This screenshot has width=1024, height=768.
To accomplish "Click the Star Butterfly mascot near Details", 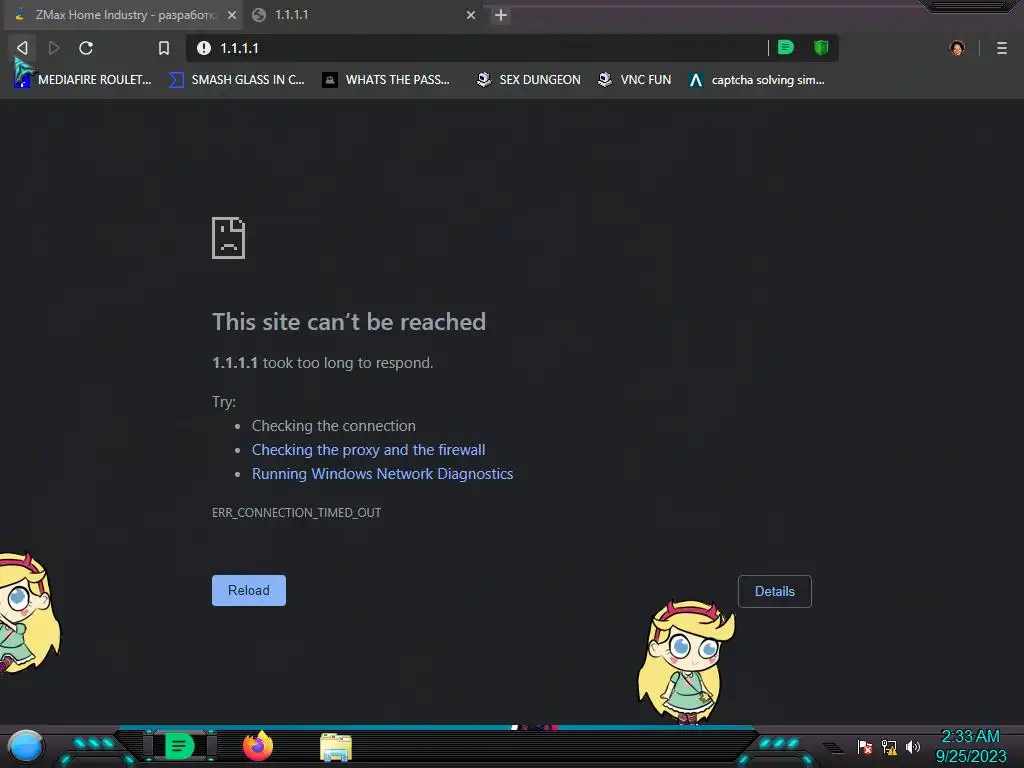I will tap(686, 662).
